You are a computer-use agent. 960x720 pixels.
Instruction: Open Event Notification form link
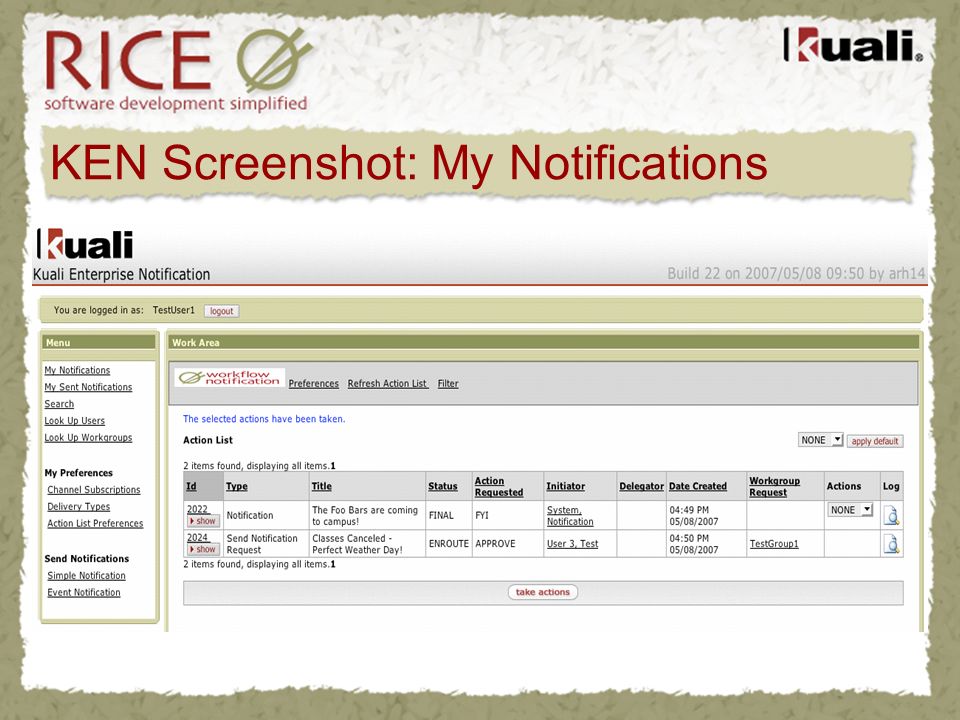(84, 593)
